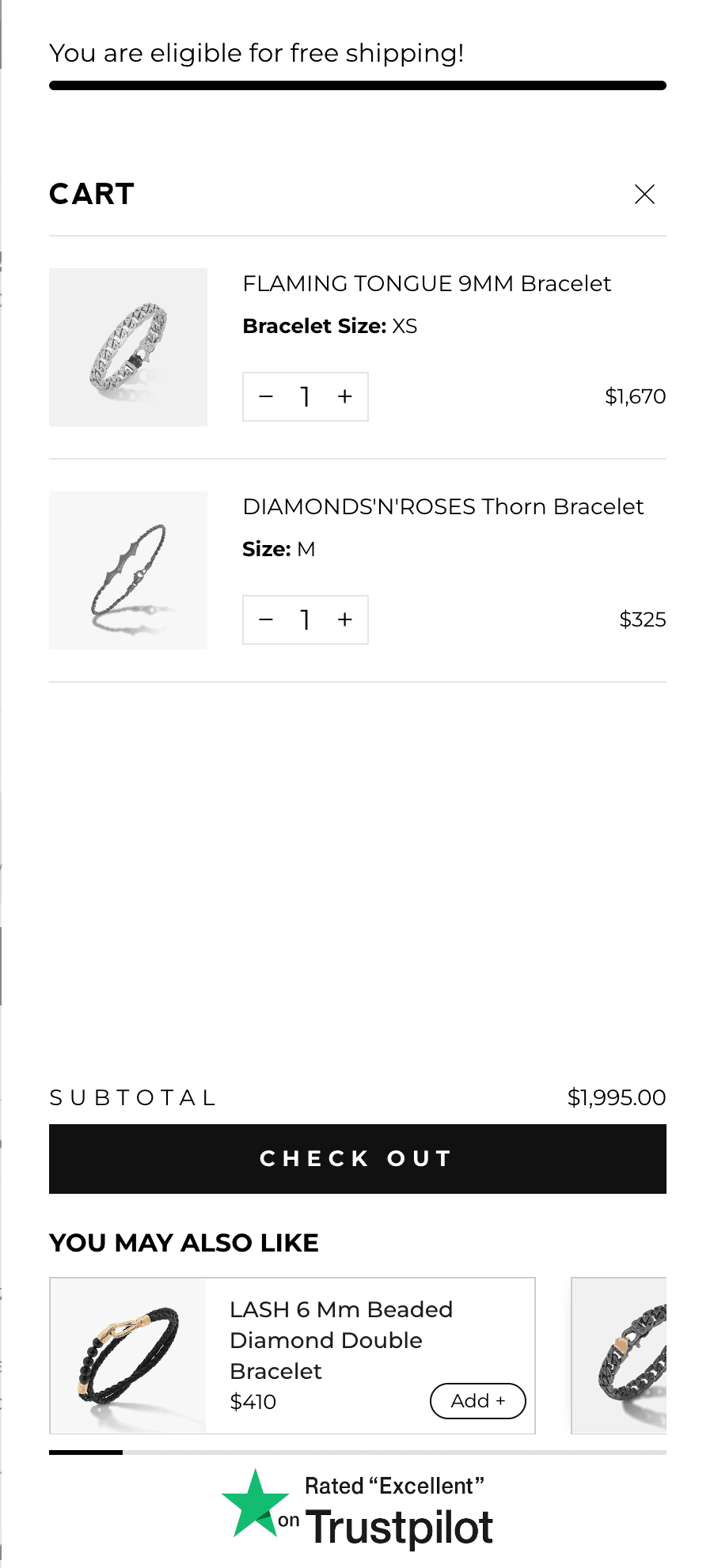The height and width of the screenshot is (1568, 714).
Task: Open the LASH 6 Mm Beaded Diamond Double Bracelet title
Action: 341,1340
